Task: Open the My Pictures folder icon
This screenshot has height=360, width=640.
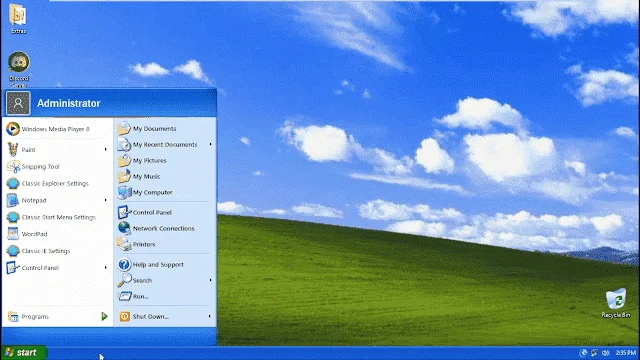Action: click(x=124, y=160)
